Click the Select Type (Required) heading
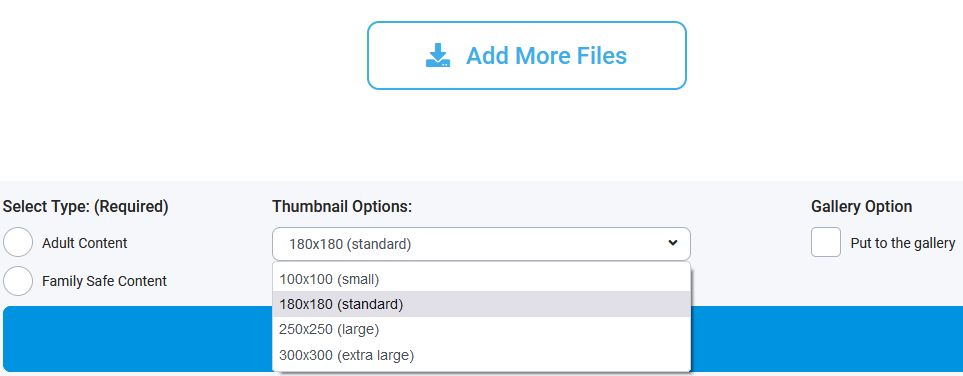 (x=85, y=206)
